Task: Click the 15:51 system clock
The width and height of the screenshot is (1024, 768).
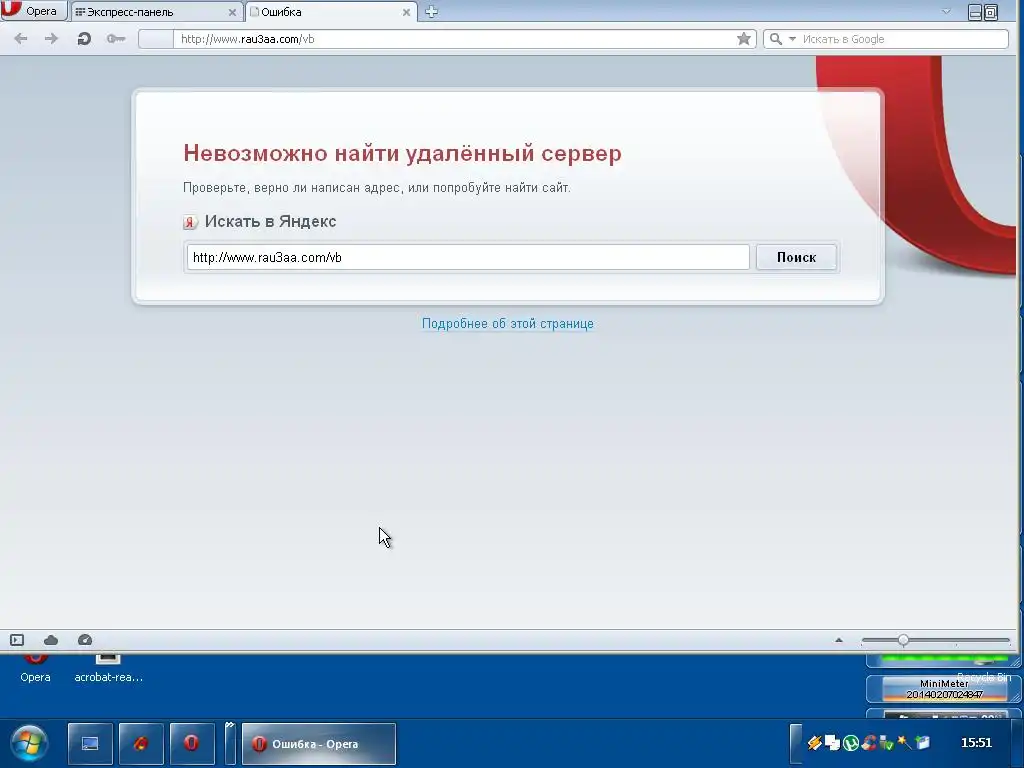Action: [976, 743]
